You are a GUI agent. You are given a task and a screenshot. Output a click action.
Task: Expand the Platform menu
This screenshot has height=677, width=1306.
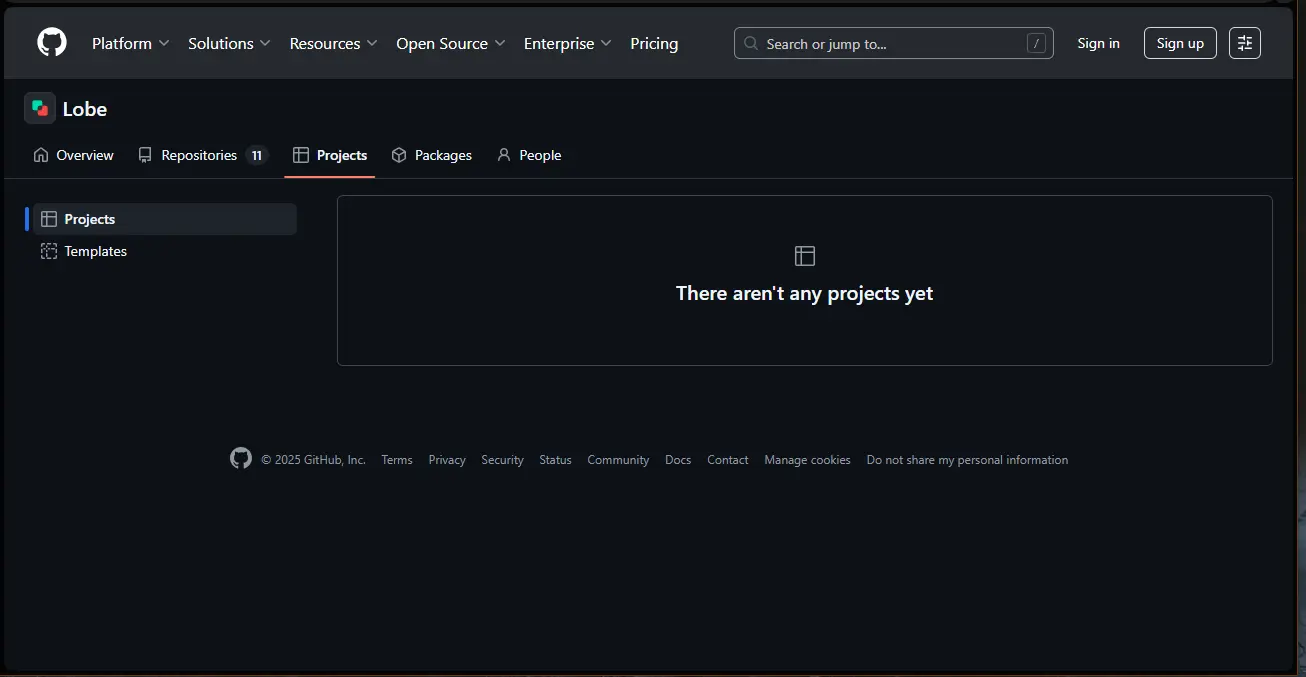pyautogui.click(x=131, y=43)
